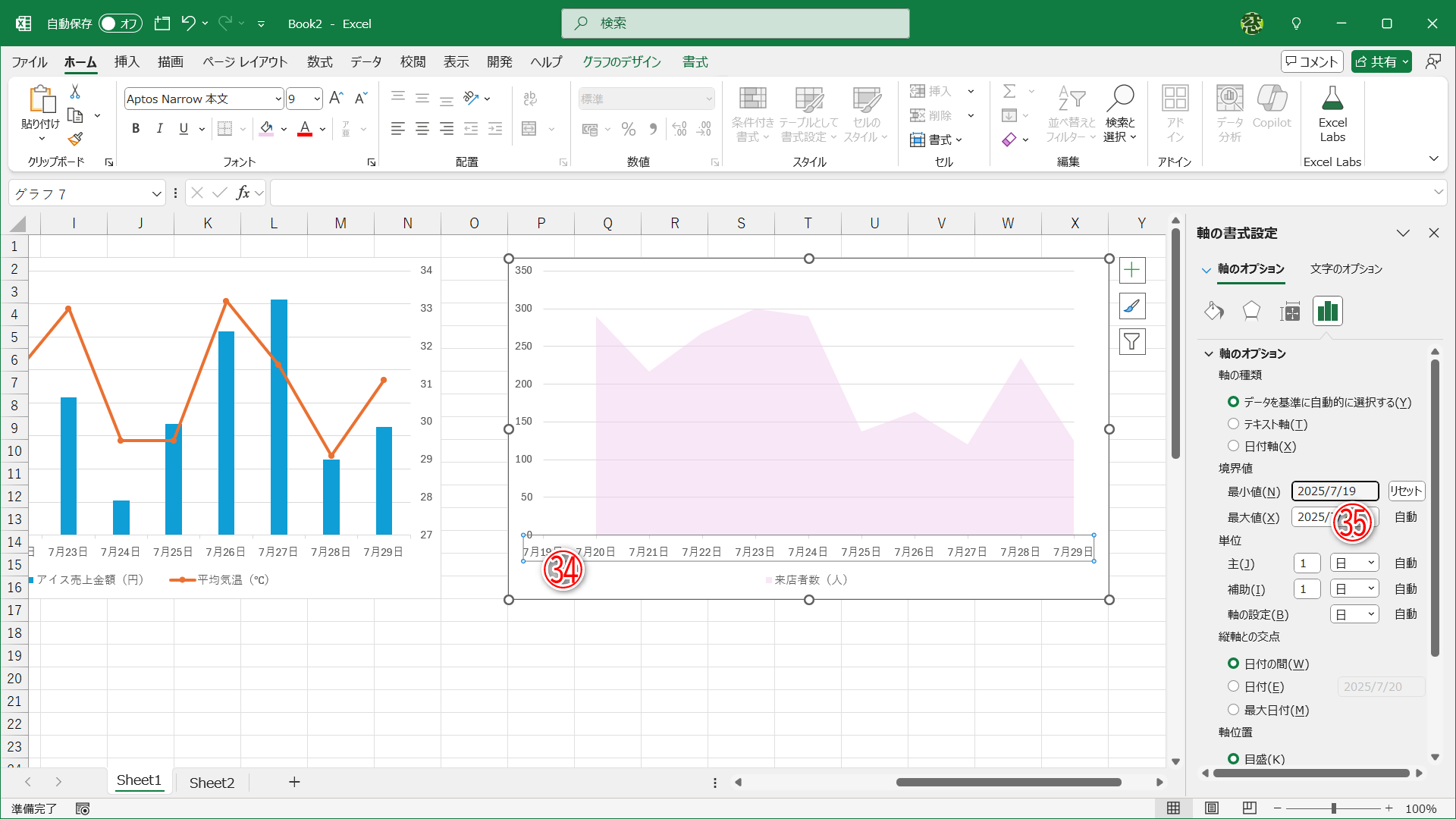Click the Bold formatting button

pyautogui.click(x=136, y=129)
